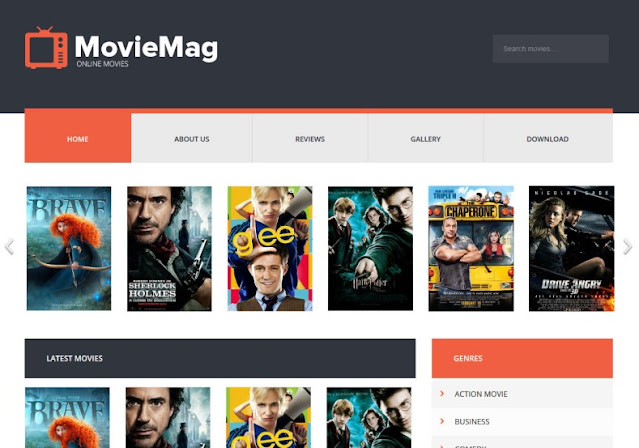Open The Chaperone poster in the carousel
Viewport: 639px width, 448px height.
(471, 248)
